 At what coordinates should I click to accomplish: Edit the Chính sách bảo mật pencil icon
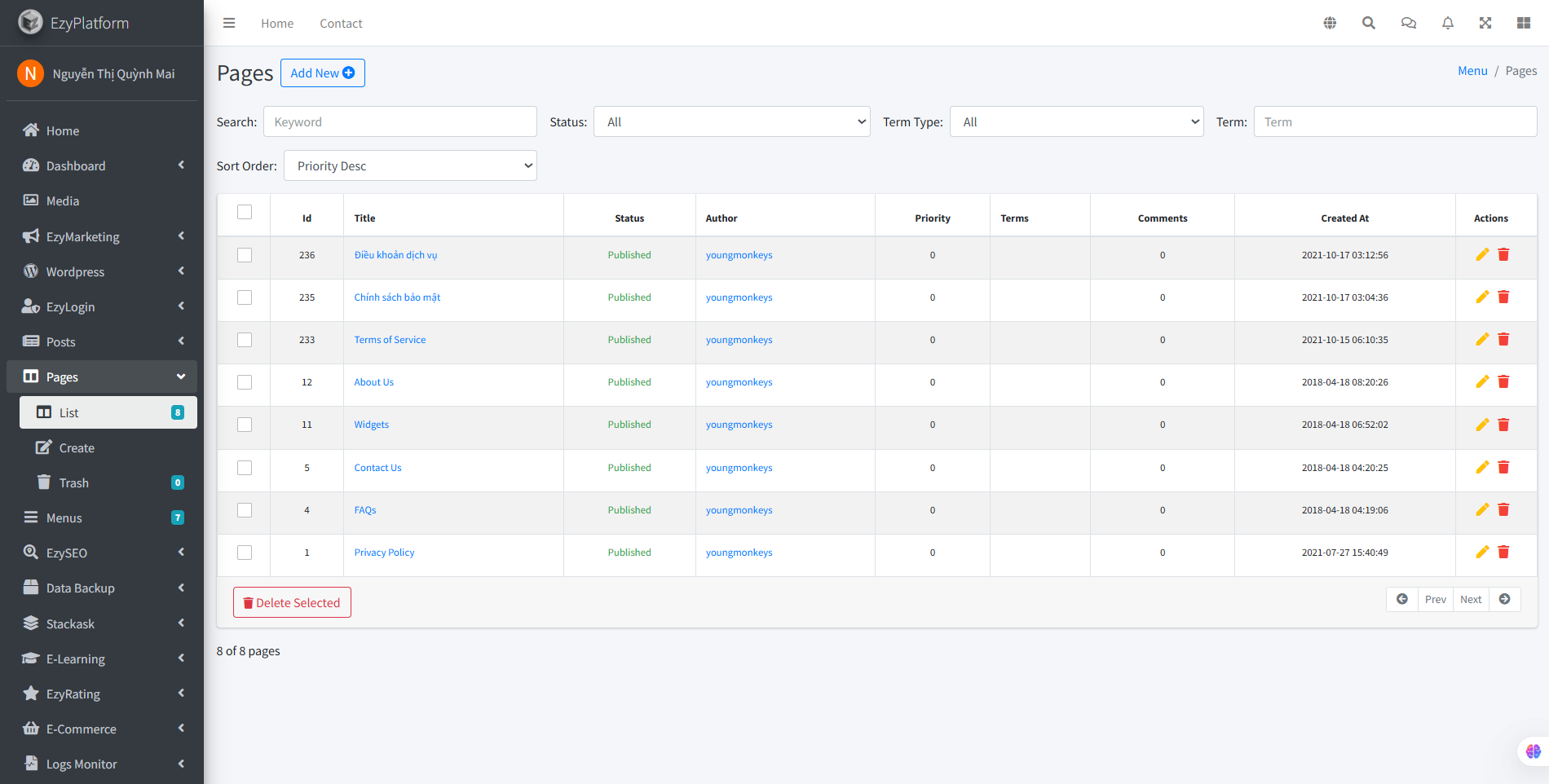pos(1482,297)
